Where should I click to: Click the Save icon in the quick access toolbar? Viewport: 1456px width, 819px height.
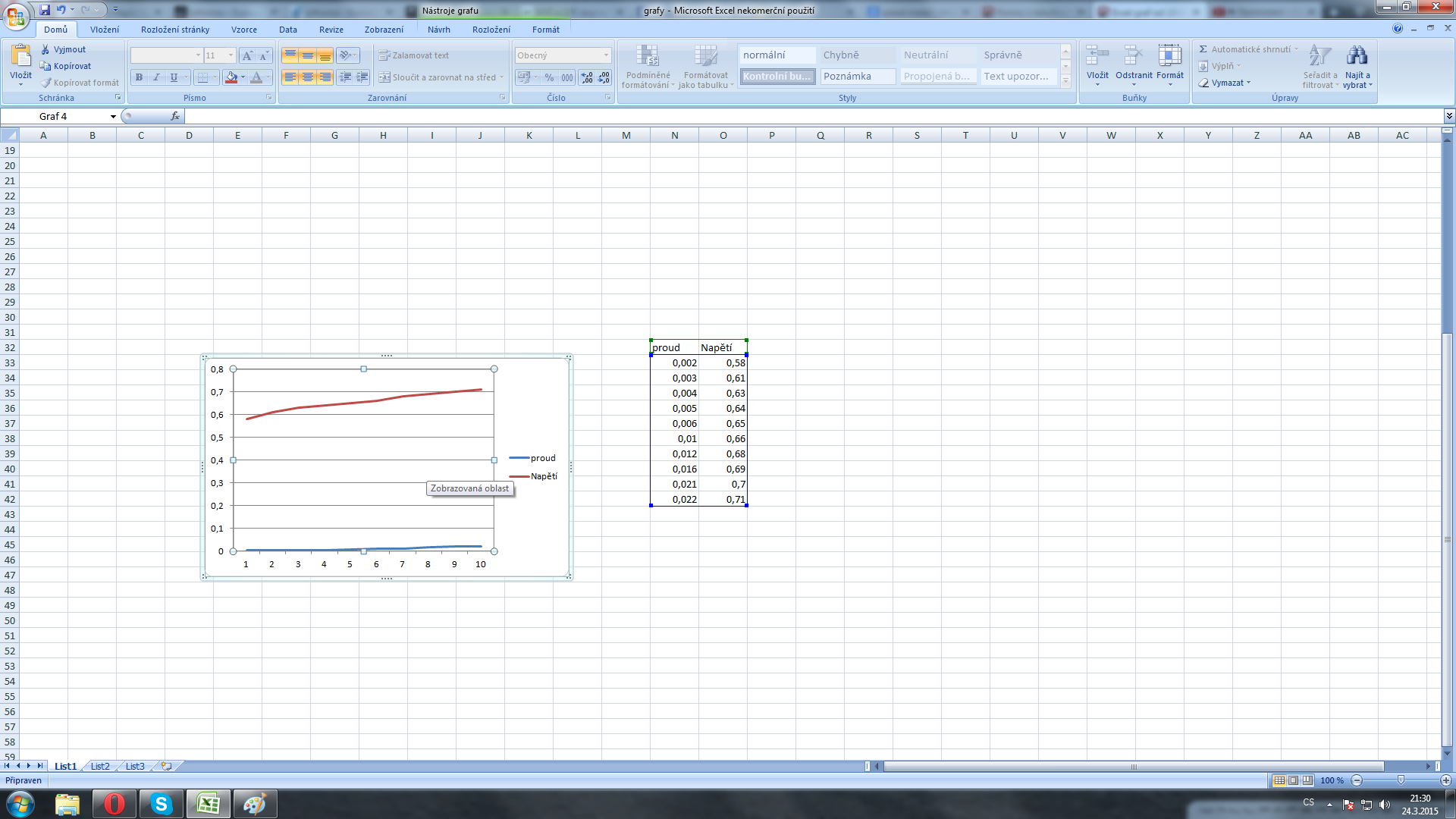pyautogui.click(x=45, y=10)
